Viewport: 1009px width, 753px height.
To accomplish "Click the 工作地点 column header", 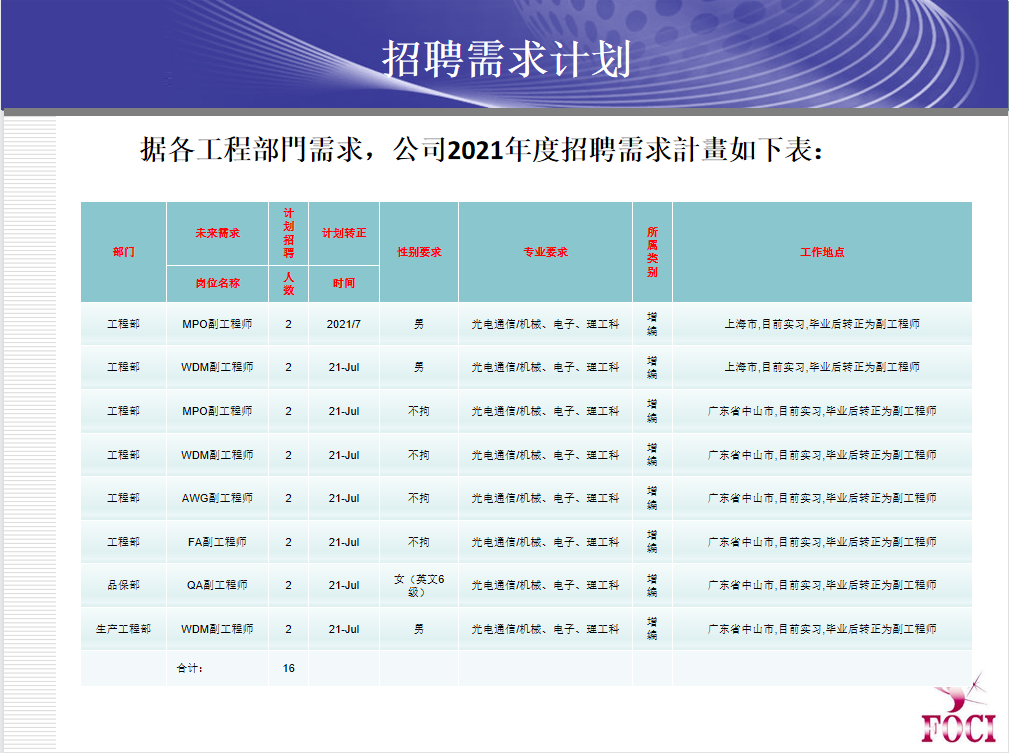I will 822,252.
